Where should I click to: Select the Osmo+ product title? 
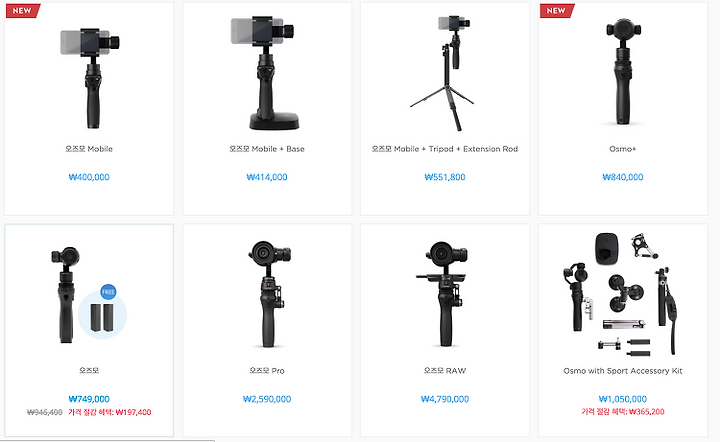[623, 149]
